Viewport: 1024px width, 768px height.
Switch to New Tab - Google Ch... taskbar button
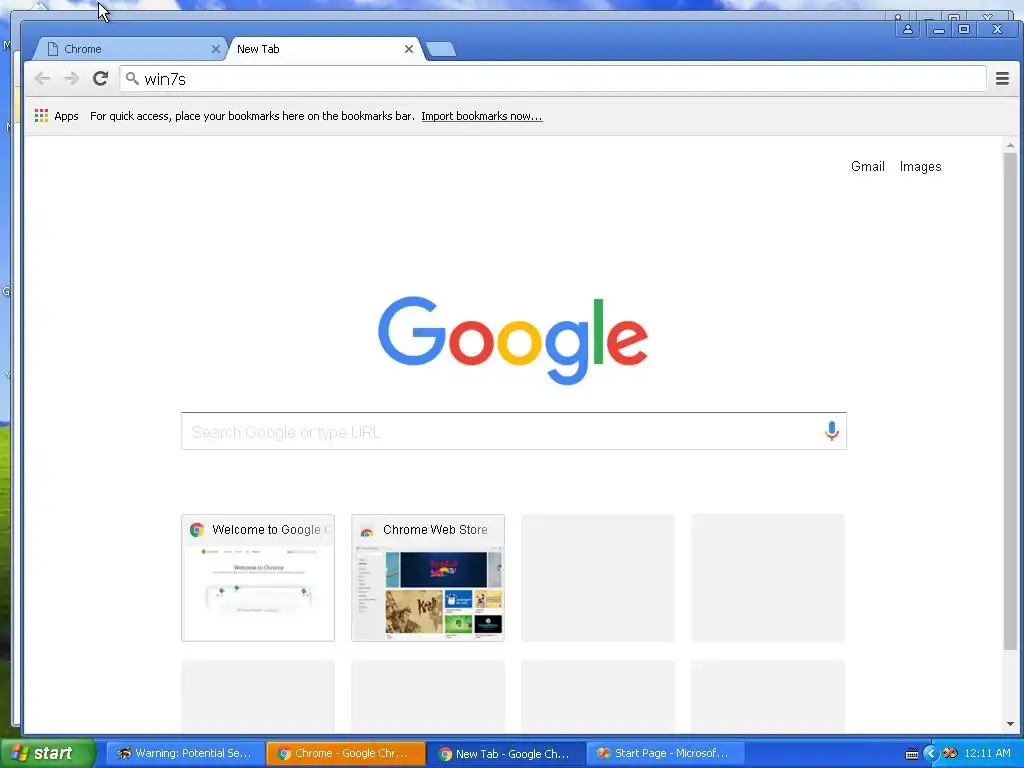click(x=506, y=754)
